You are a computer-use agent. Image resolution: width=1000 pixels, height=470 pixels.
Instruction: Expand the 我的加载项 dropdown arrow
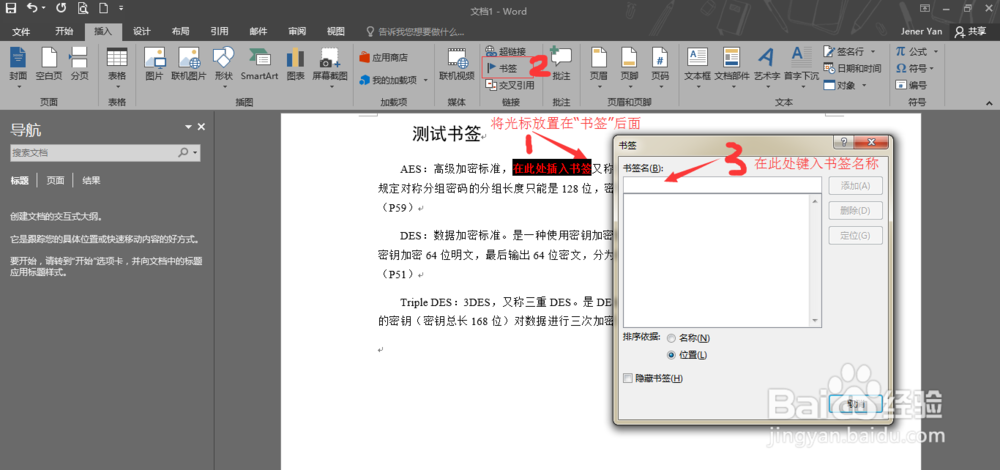[426, 80]
